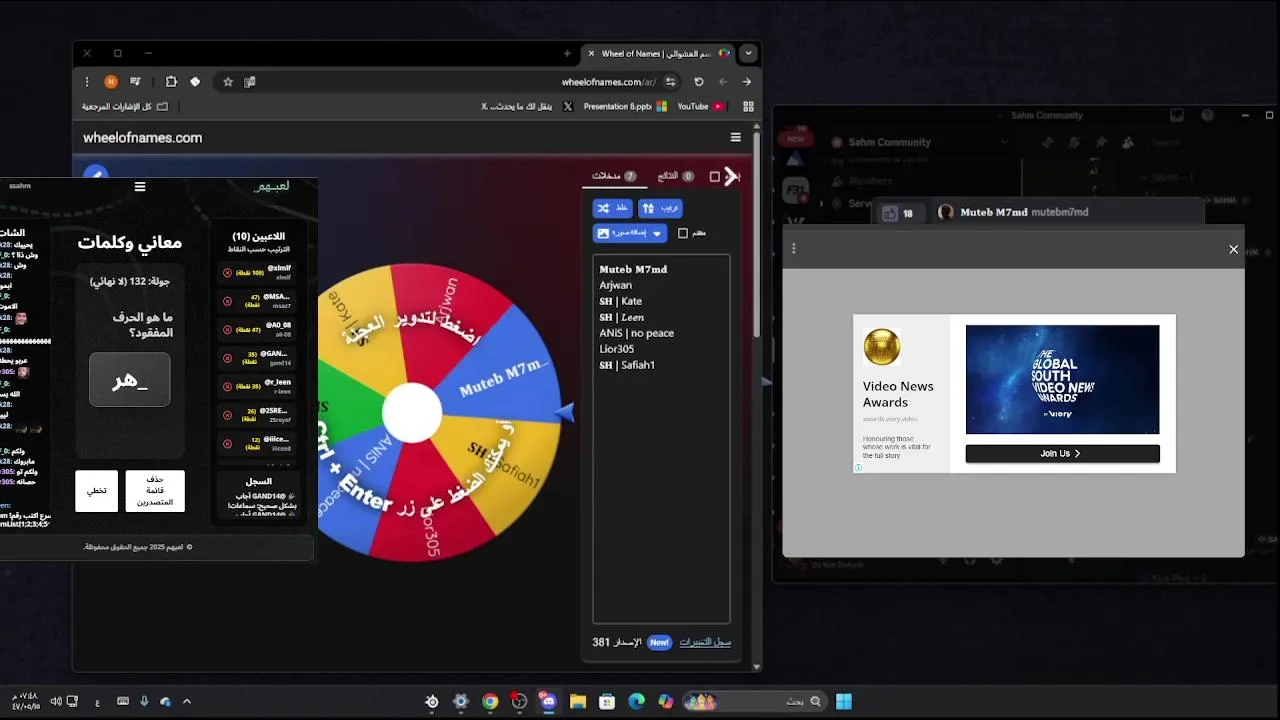Switch to the results tab with count 0
The height and width of the screenshot is (720, 1280).
676,176
